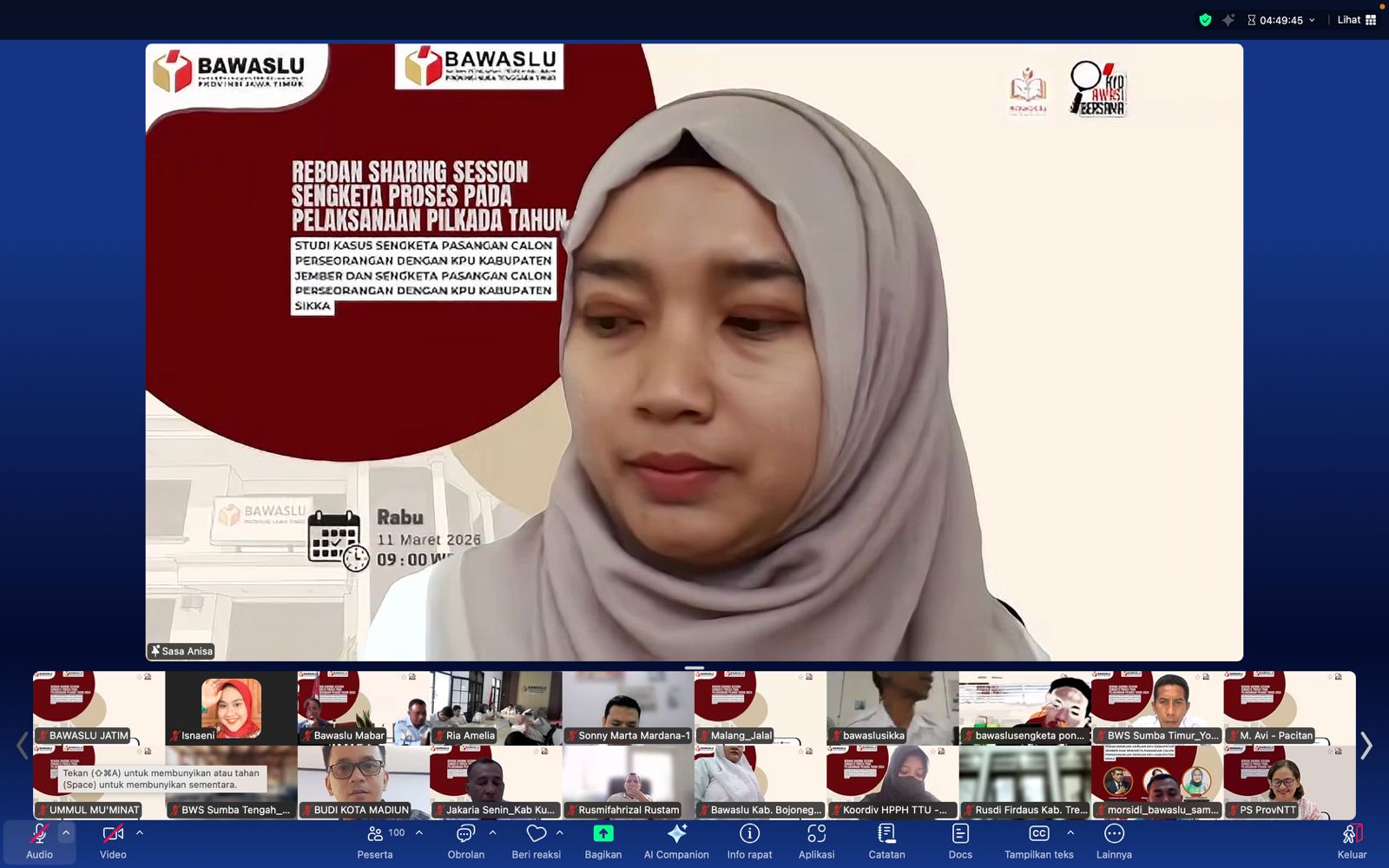Select the M. Avi - Pacitan thumbnail

pos(1290,707)
